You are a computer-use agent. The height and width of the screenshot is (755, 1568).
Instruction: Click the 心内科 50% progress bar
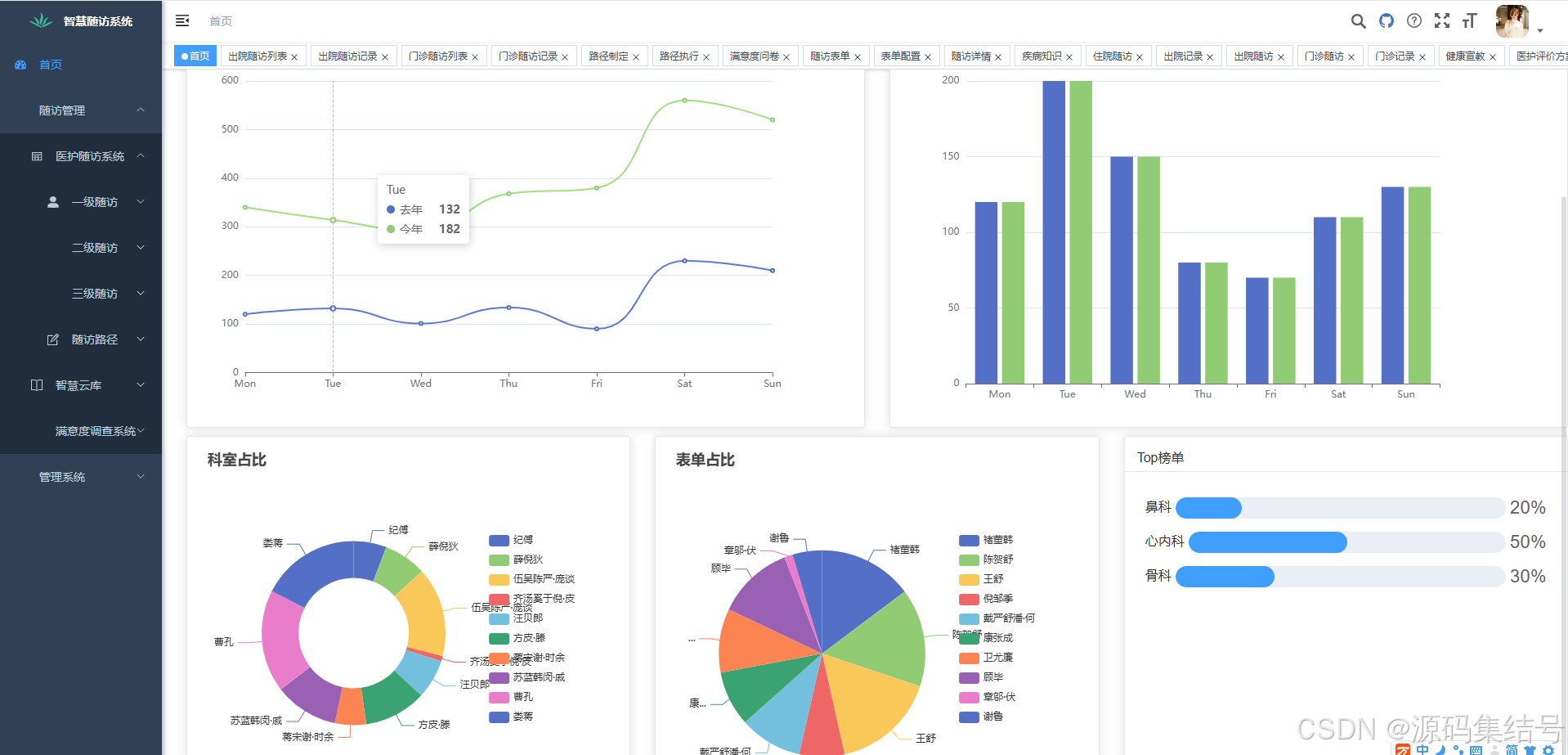pos(1267,542)
